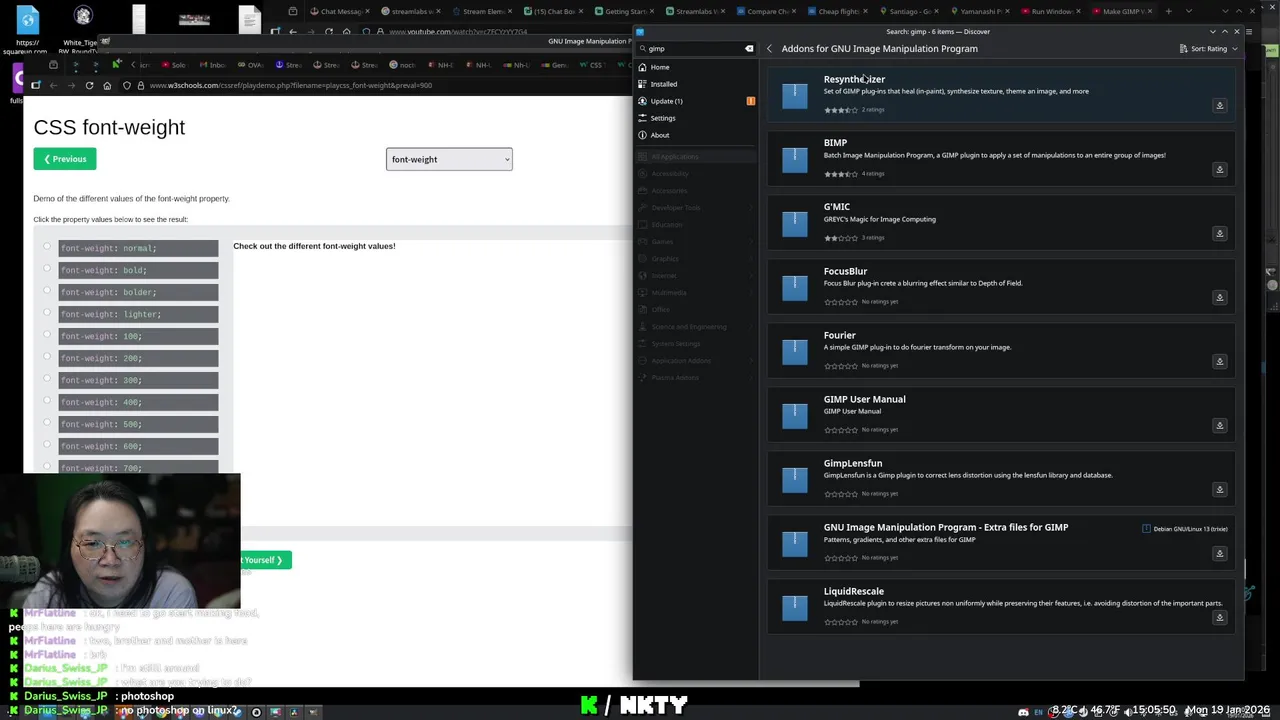The height and width of the screenshot is (720, 1280).
Task: Select font-weight: 100 radio button
Action: click(x=46, y=334)
